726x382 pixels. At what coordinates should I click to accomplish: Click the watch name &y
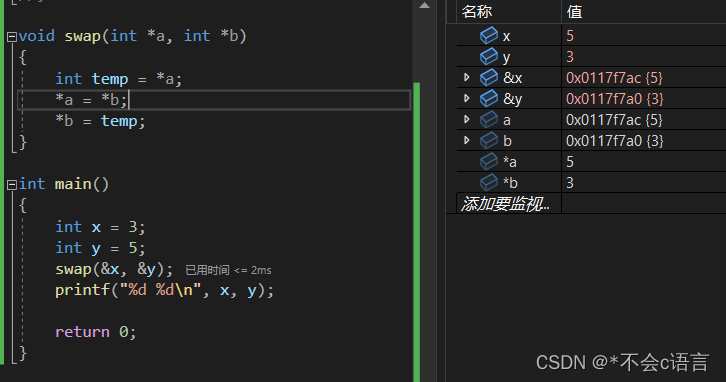[513, 99]
